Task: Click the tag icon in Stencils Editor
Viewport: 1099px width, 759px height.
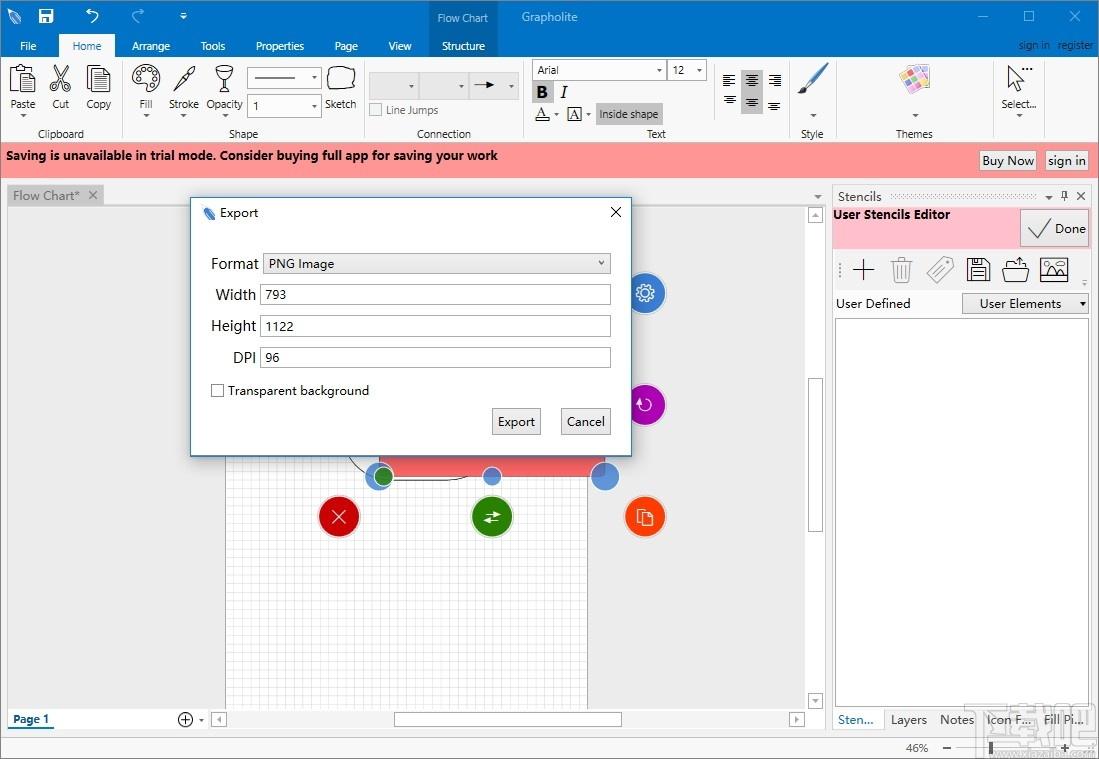Action: pyautogui.click(x=940, y=270)
